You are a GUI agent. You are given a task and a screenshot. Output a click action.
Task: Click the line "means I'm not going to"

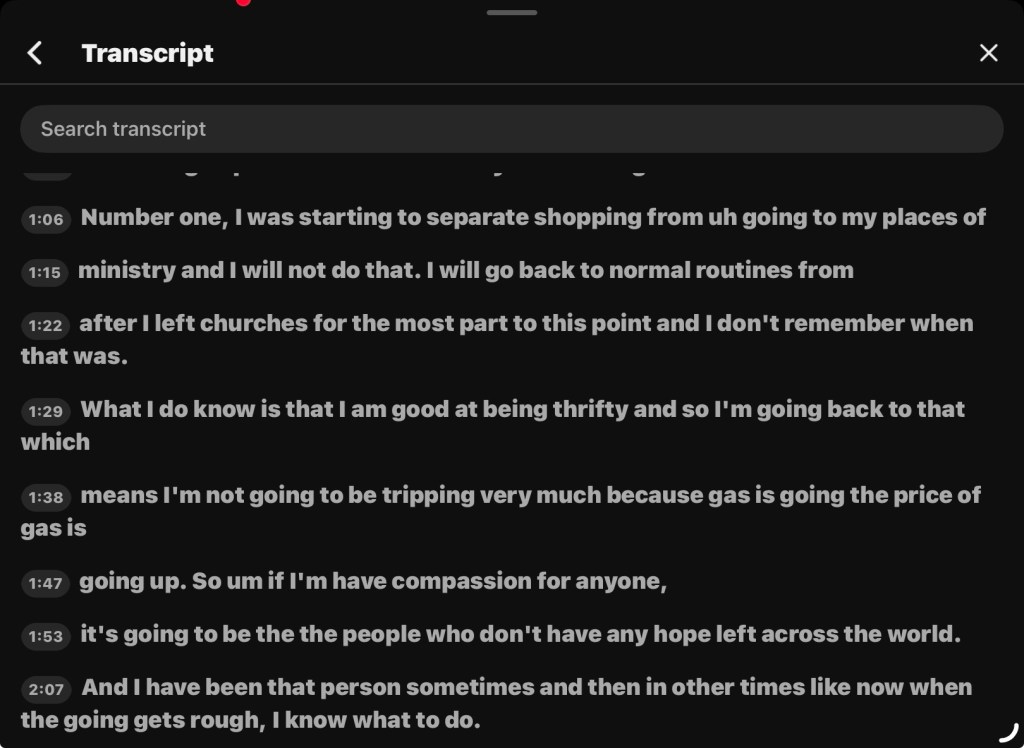(530, 495)
